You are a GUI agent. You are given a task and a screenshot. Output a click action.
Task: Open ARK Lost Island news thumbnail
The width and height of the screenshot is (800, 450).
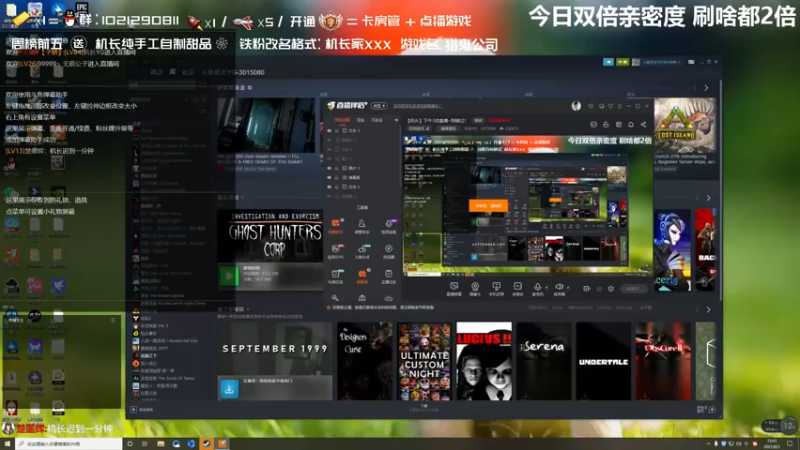(x=685, y=124)
